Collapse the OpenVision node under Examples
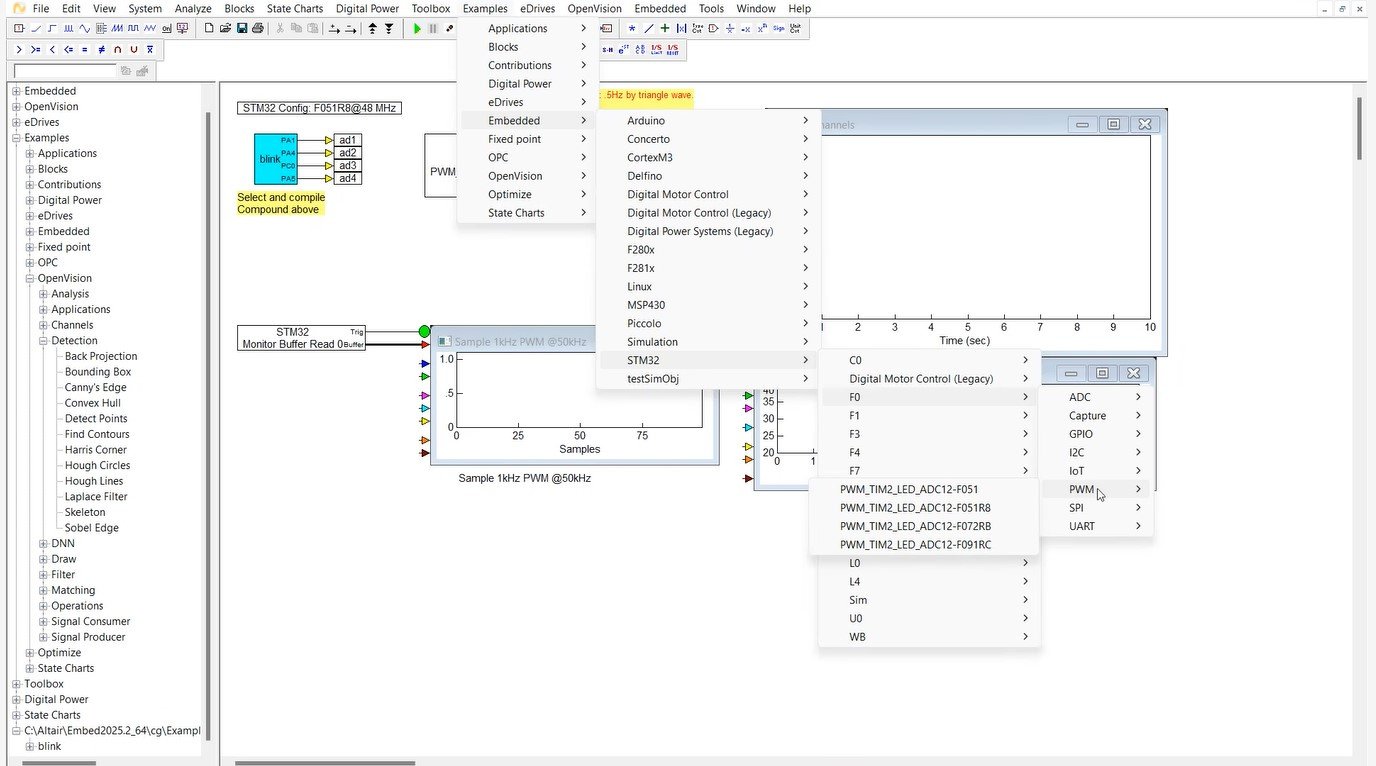The width and height of the screenshot is (1376, 766). pyautogui.click(x=30, y=278)
